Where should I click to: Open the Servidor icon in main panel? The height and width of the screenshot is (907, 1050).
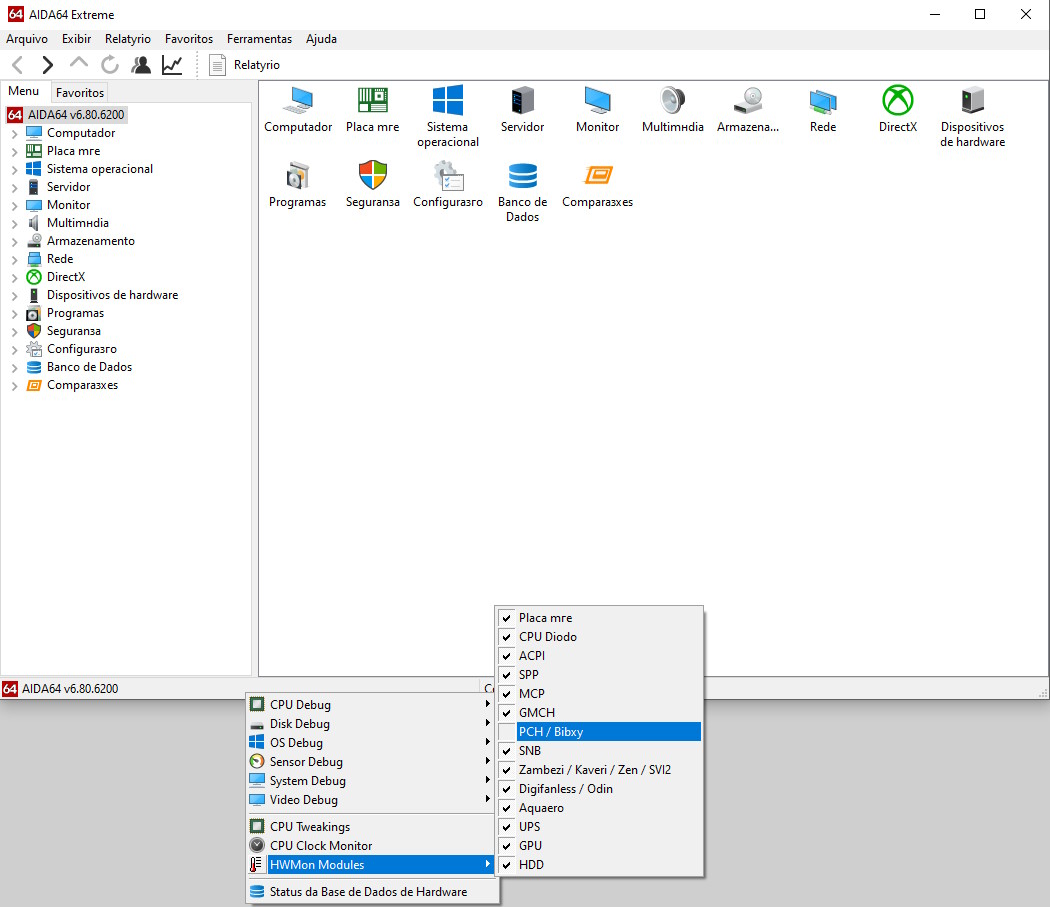(x=522, y=100)
